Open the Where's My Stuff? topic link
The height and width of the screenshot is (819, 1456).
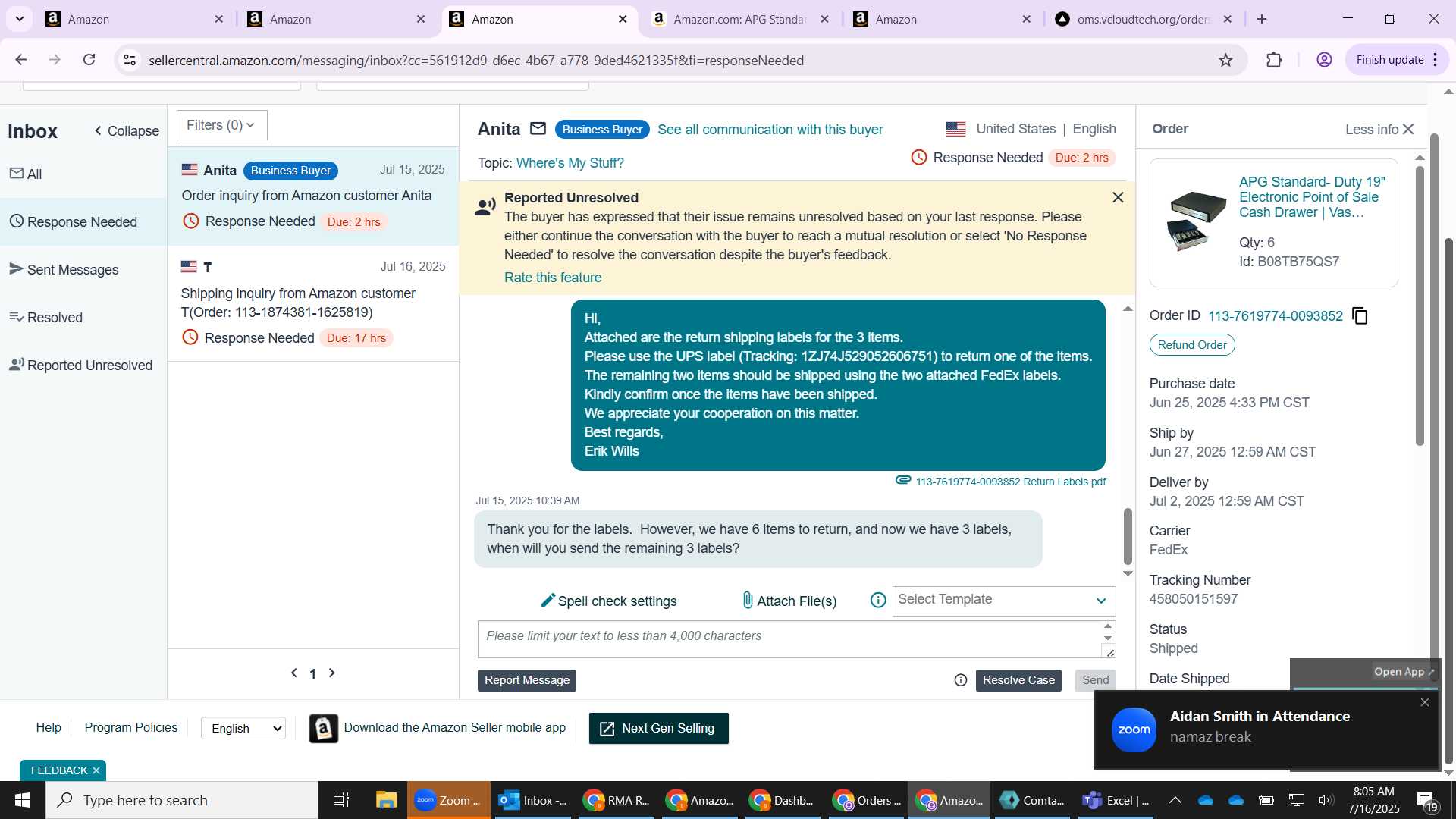pos(570,163)
